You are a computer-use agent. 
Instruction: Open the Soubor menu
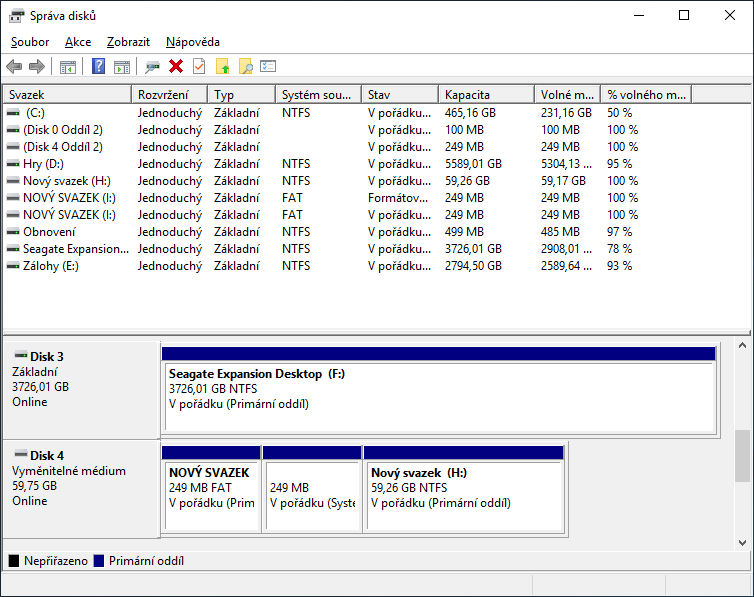coord(30,42)
